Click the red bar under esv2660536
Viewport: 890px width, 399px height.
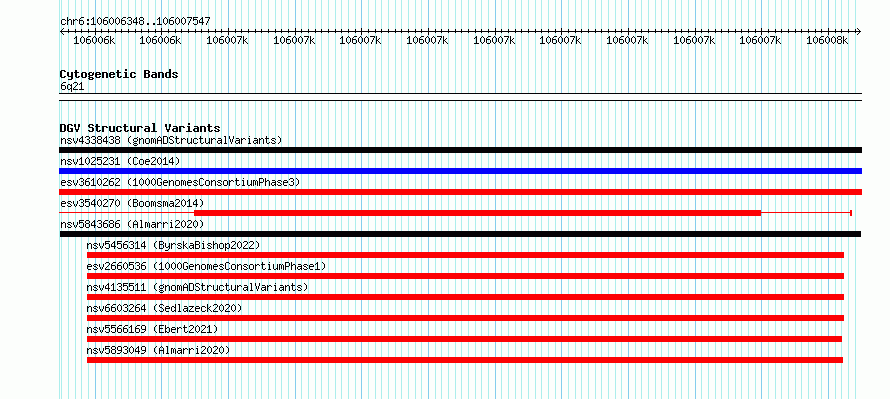click(x=465, y=276)
